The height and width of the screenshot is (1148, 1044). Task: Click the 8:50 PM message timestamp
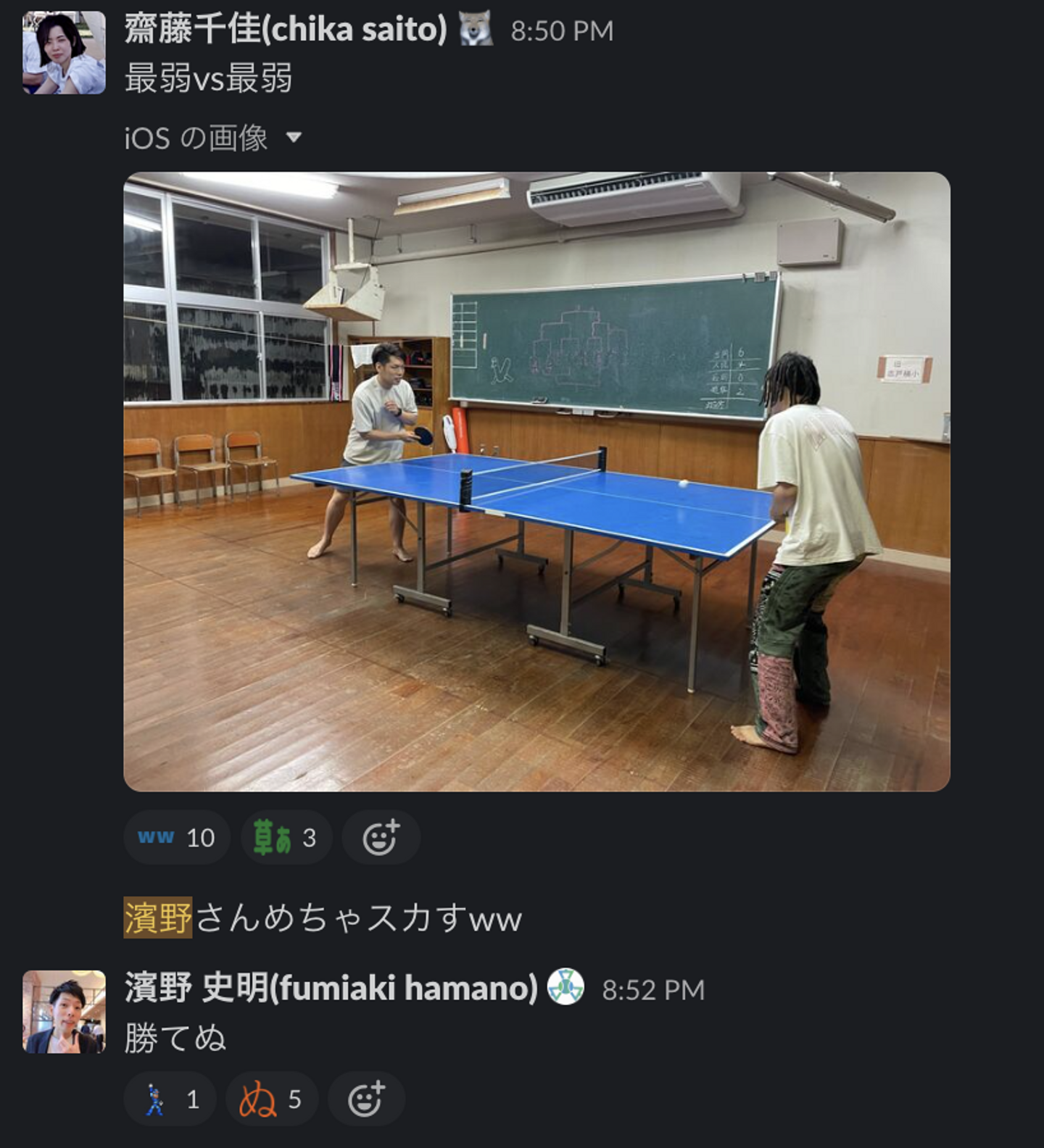[x=562, y=31]
